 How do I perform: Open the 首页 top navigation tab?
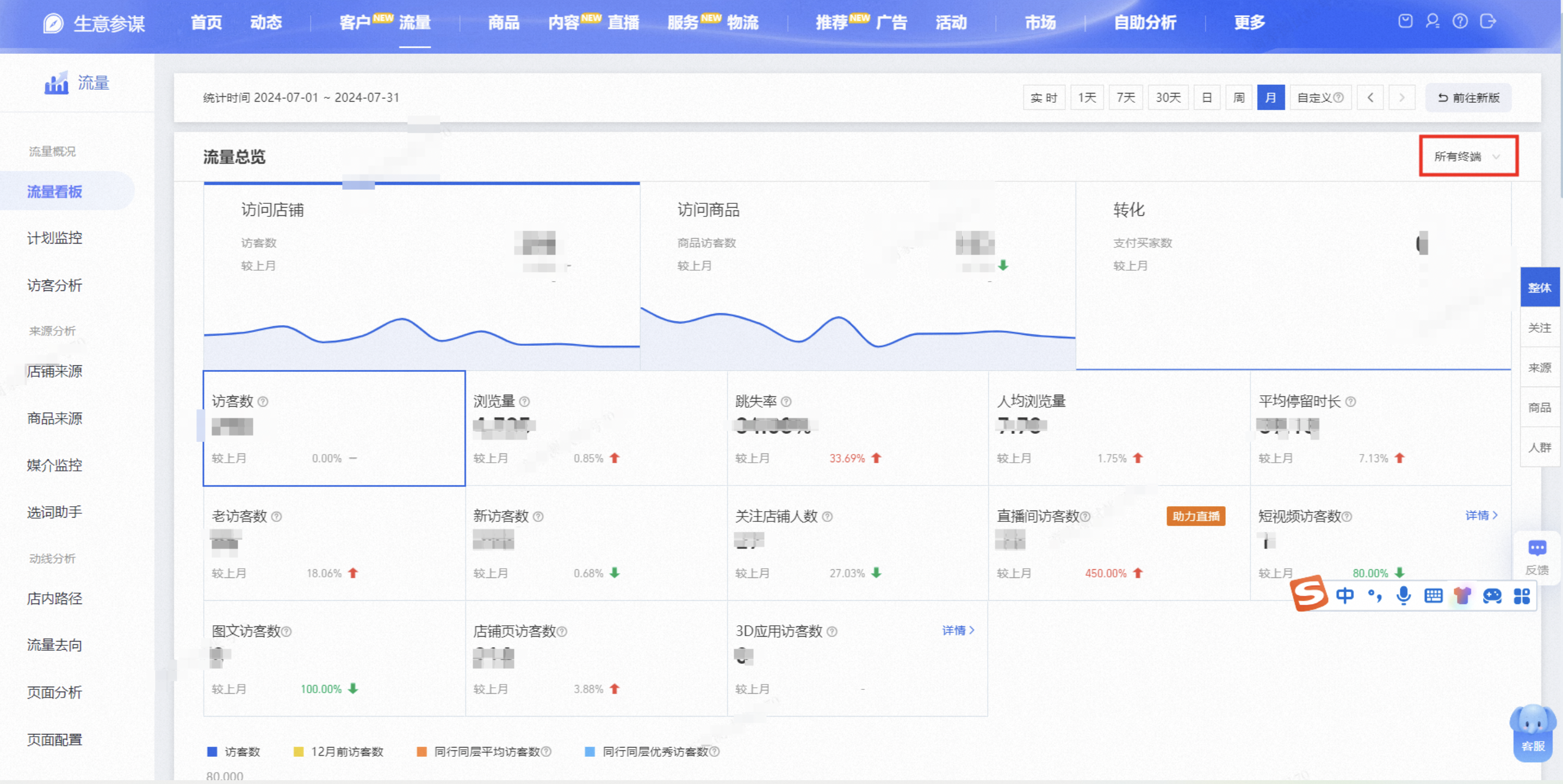click(206, 23)
